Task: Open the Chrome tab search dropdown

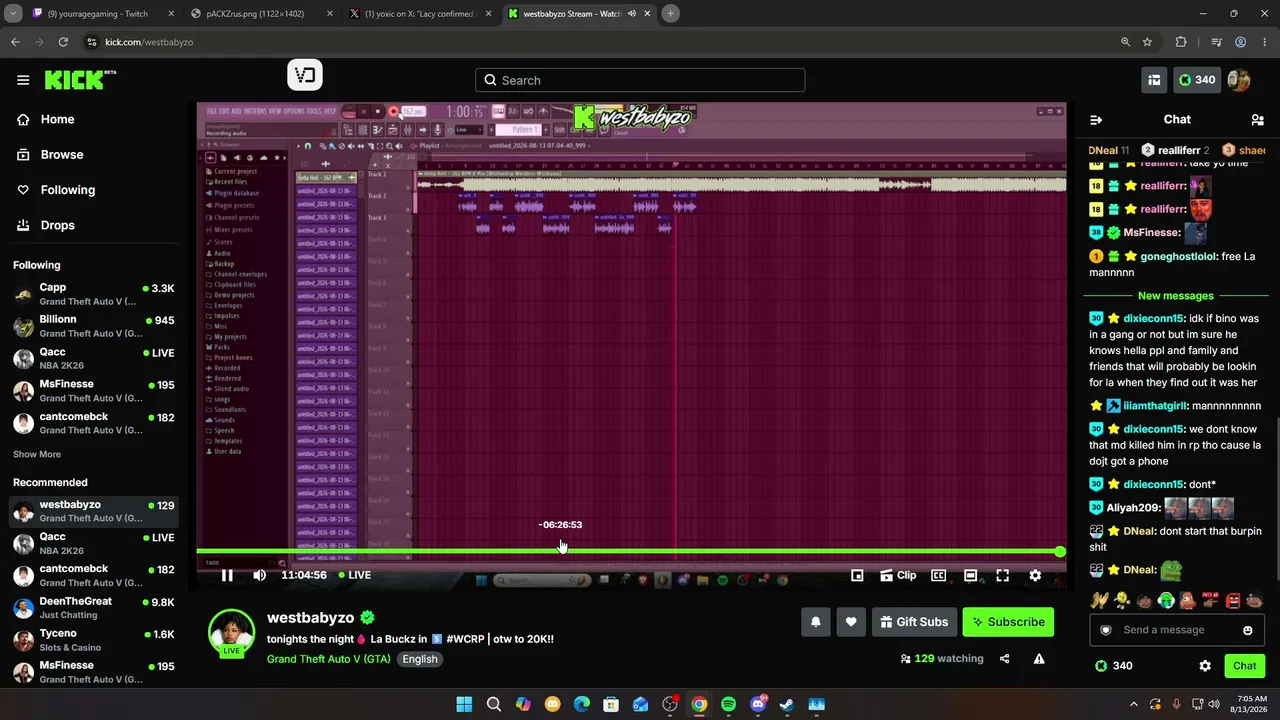Action: (13, 14)
